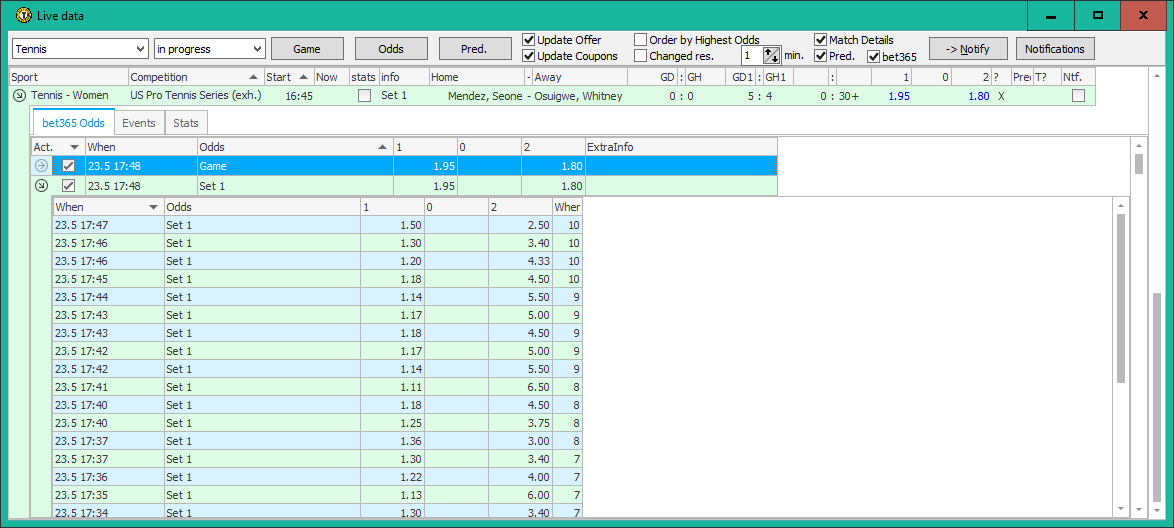
Task: Click the 4.33 odds value cell
Action: [520, 261]
